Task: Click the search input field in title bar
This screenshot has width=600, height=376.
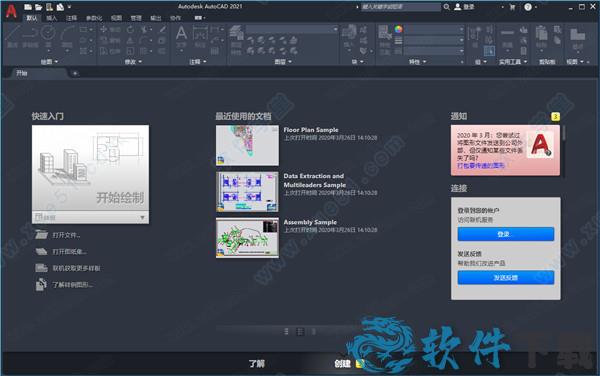Action: [401, 7]
